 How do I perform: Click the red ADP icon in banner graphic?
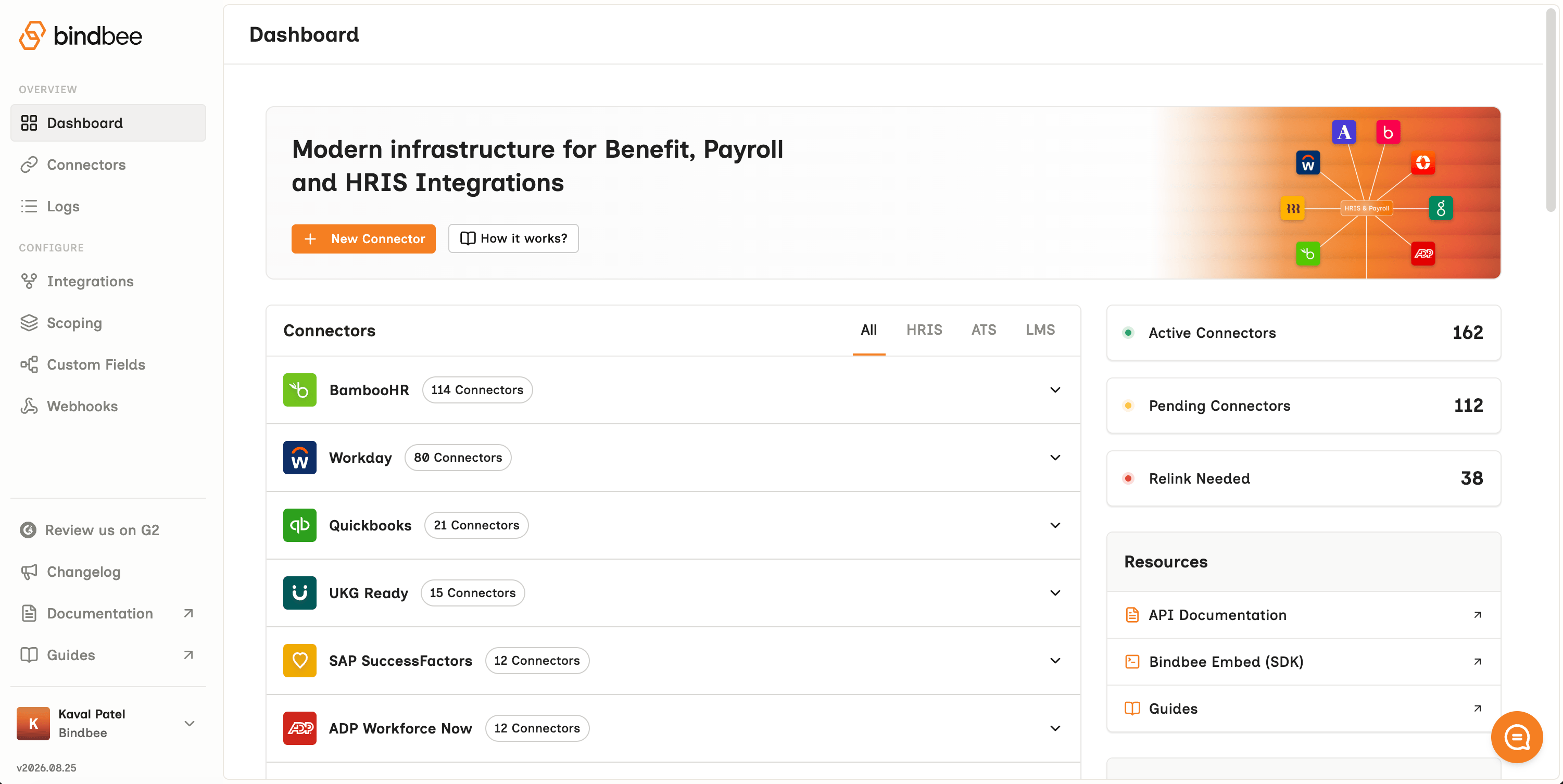point(1423,254)
